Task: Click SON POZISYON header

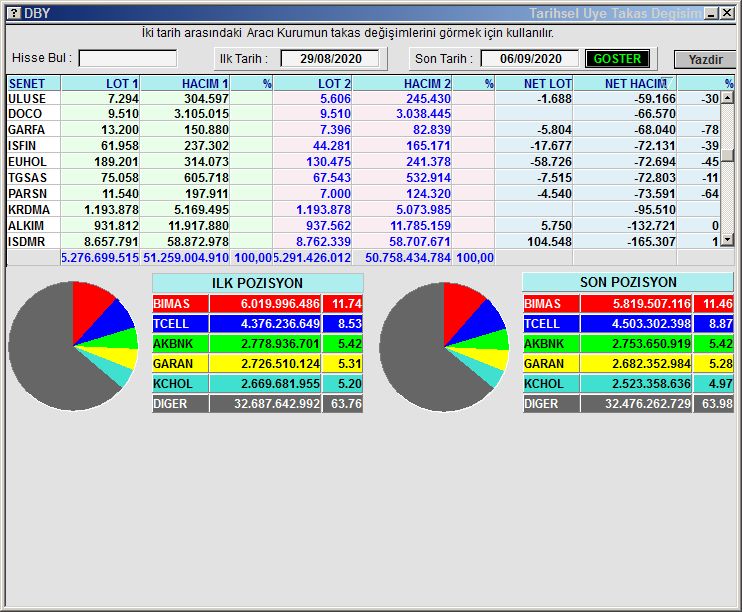Action: [x=628, y=282]
